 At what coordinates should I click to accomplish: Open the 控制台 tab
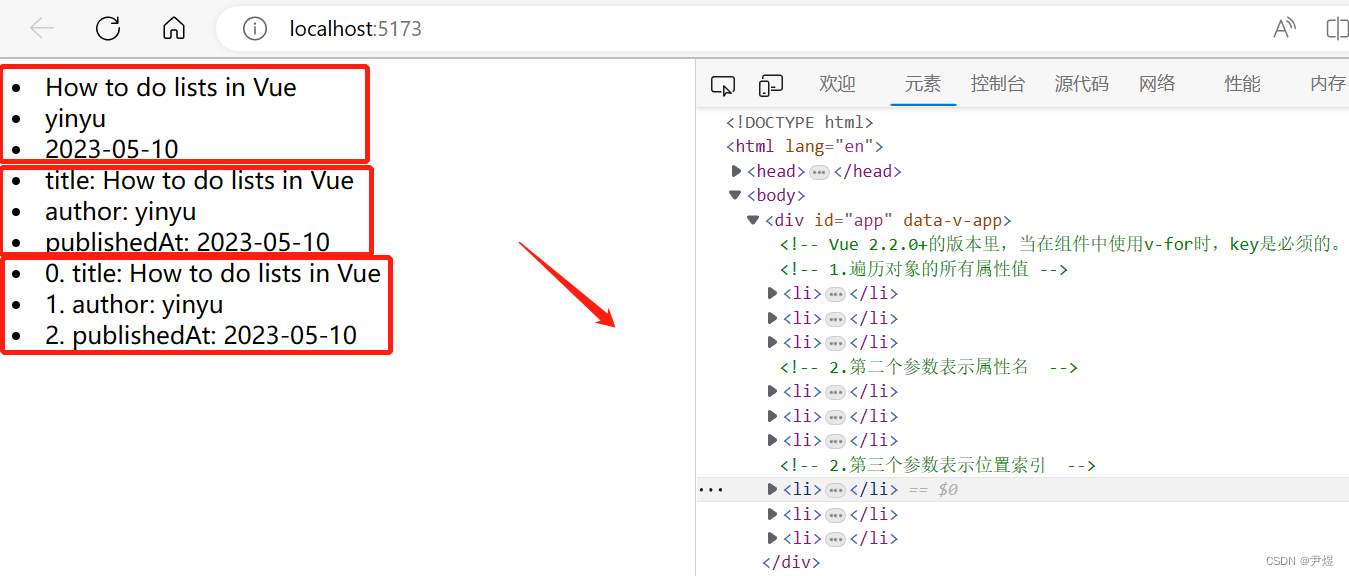(x=998, y=84)
